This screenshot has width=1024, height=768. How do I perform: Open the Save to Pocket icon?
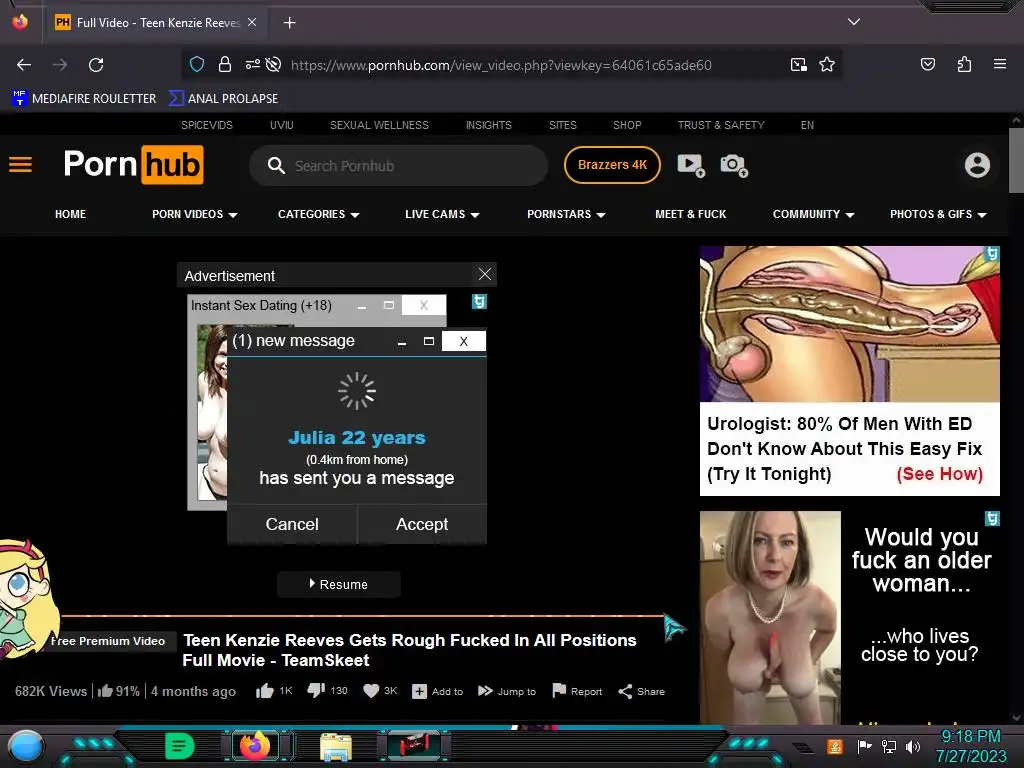pos(927,64)
